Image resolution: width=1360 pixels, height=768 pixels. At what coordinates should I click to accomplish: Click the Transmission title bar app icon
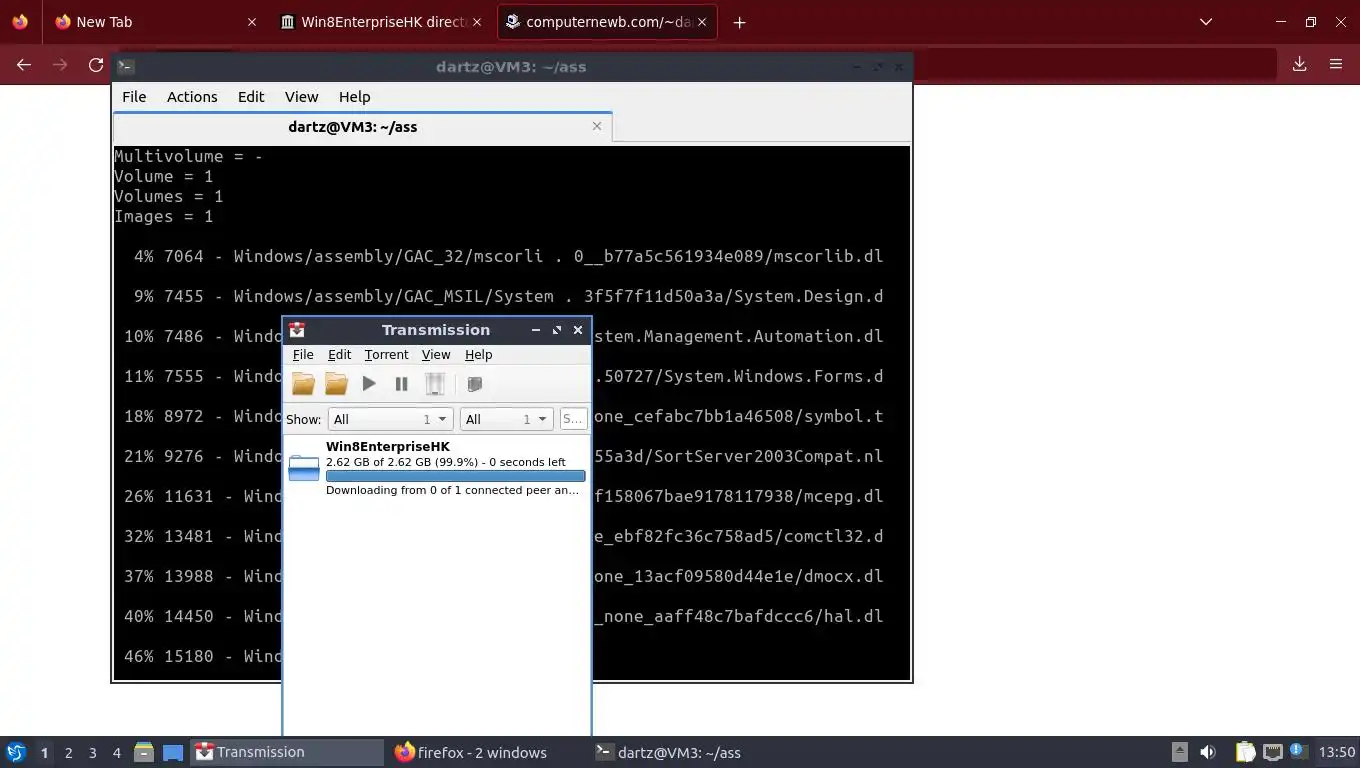(x=296, y=330)
